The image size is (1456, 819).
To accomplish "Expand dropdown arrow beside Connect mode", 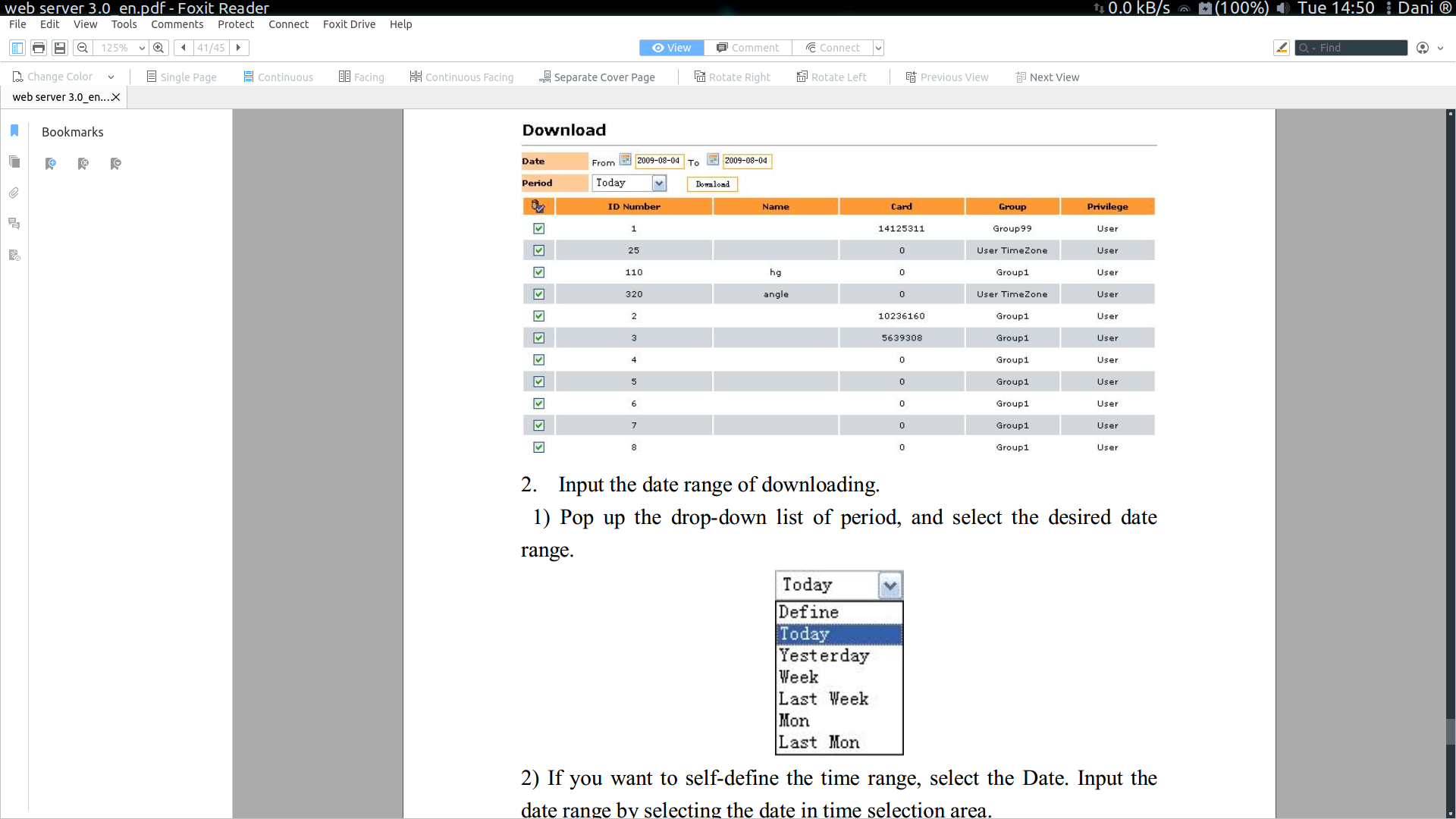I will (878, 48).
